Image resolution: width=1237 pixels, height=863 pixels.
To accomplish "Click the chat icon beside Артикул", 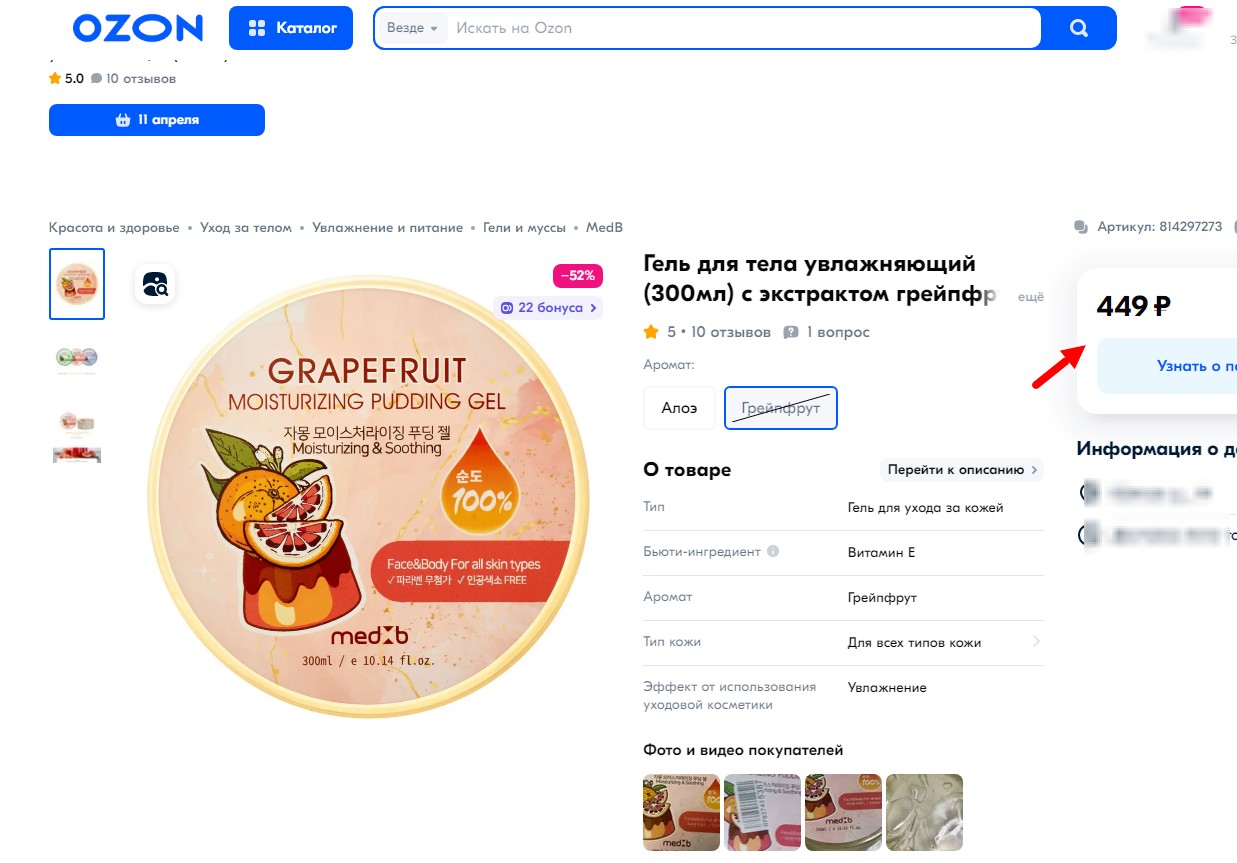I will (1080, 227).
